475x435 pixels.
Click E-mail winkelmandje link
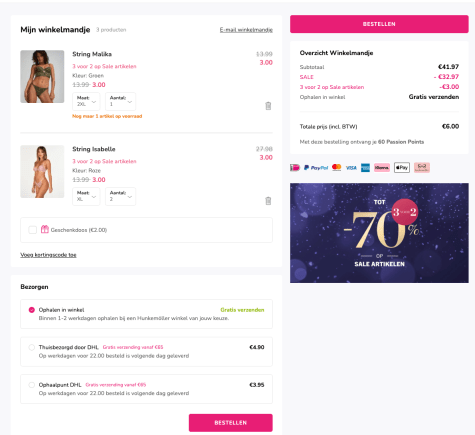pos(246,30)
